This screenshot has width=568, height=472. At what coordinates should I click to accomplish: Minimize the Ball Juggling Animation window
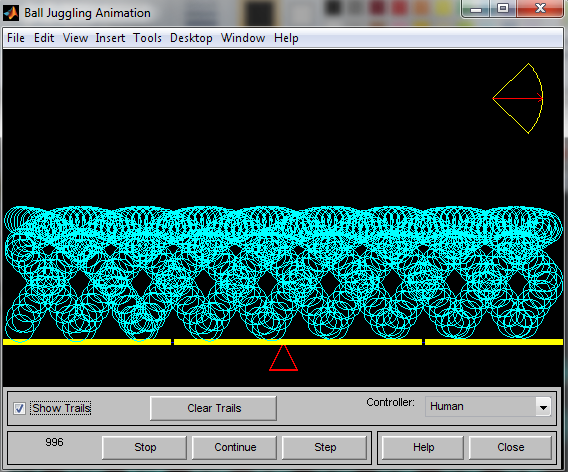tap(476, 9)
